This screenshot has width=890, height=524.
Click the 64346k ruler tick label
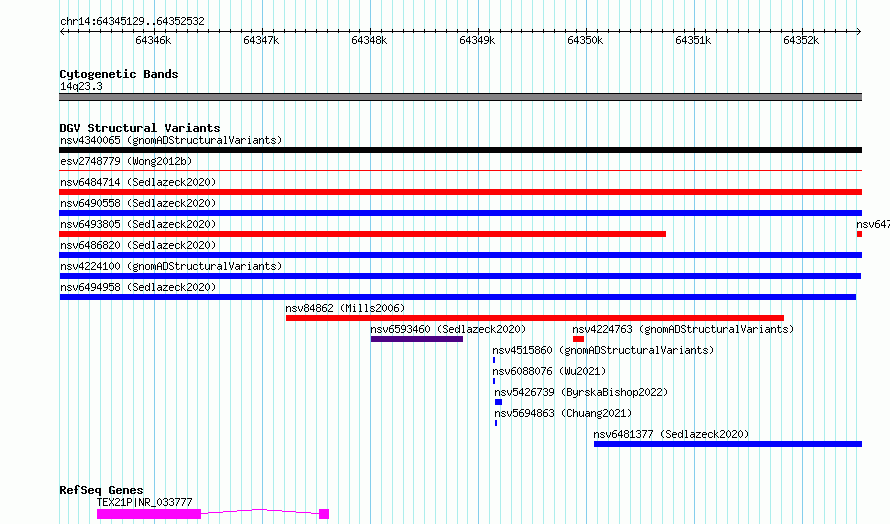(x=153, y=40)
